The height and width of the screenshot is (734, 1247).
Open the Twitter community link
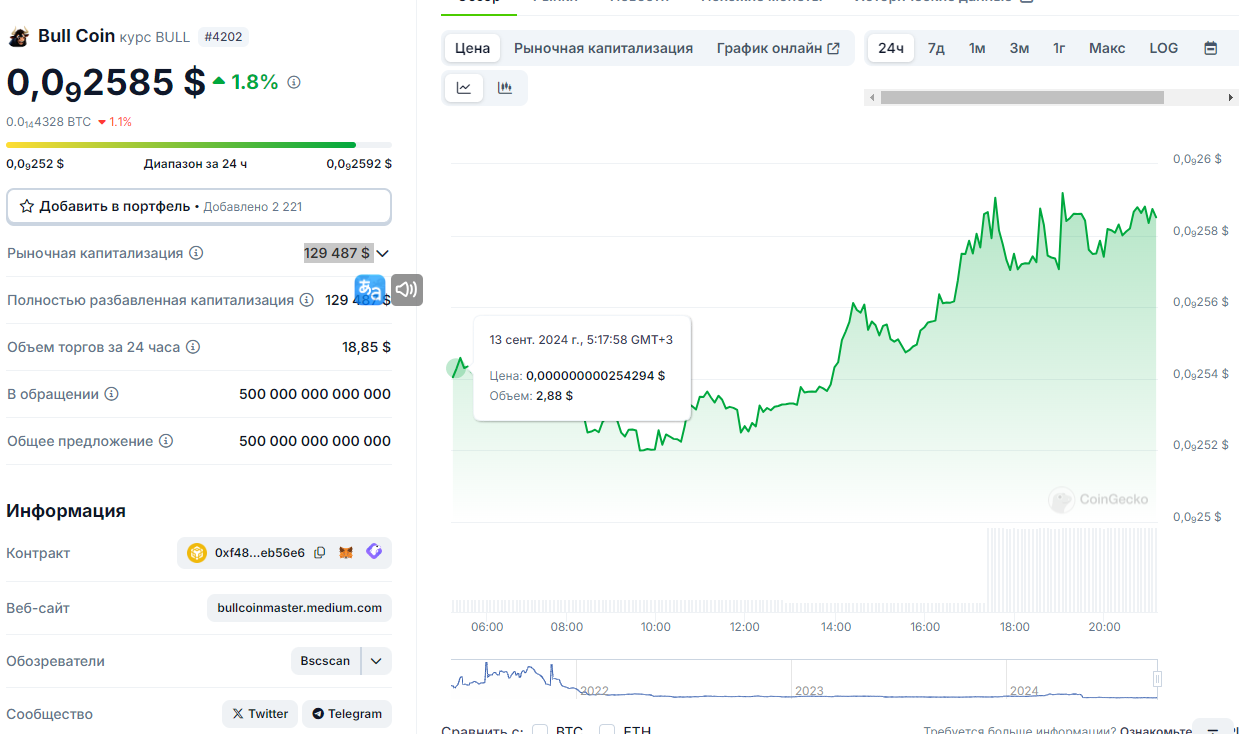coord(260,714)
